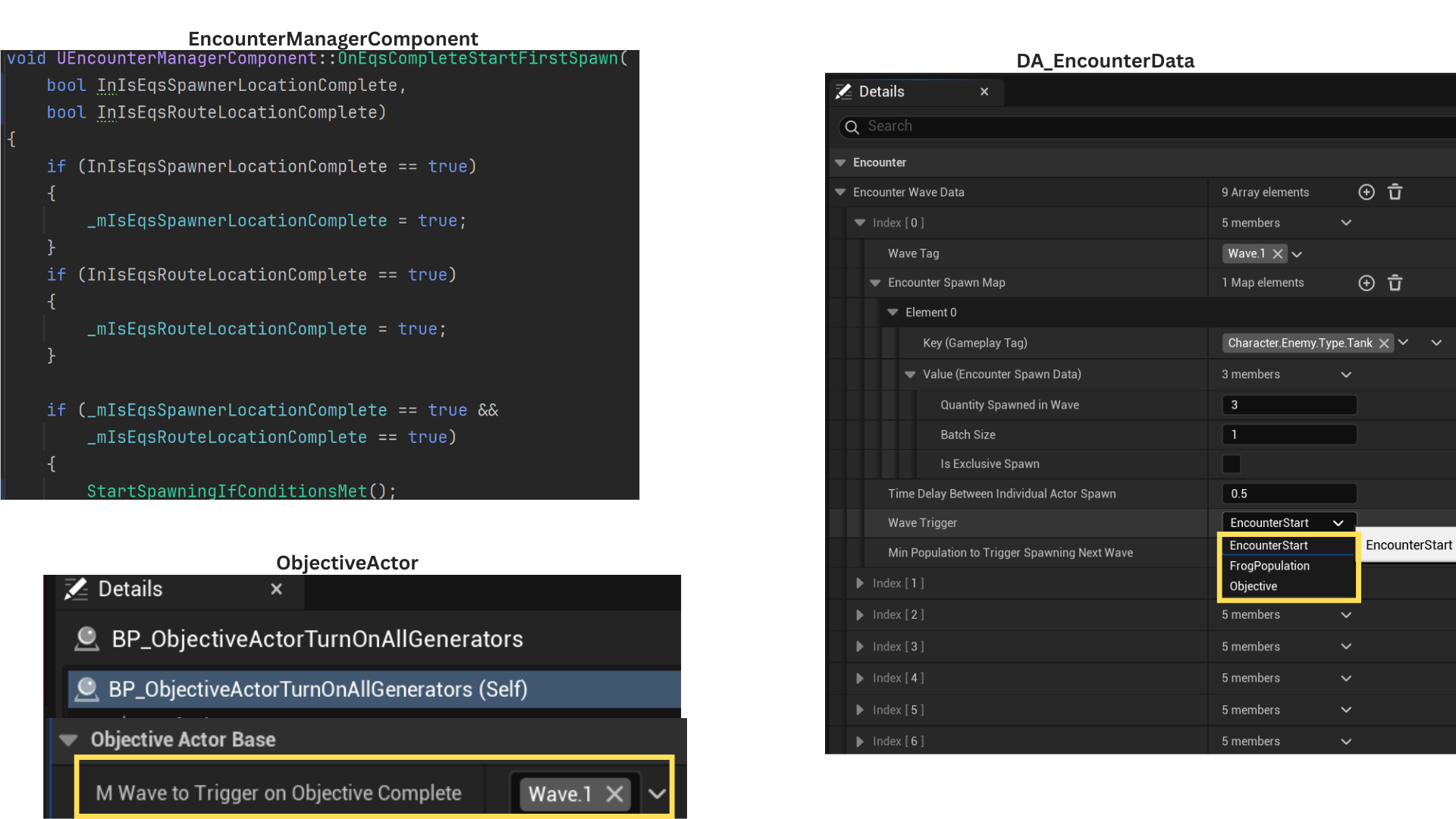
Task: Select BP_ObjectiveActorTurnOnAllGenerators (Self) component
Action: (318, 689)
